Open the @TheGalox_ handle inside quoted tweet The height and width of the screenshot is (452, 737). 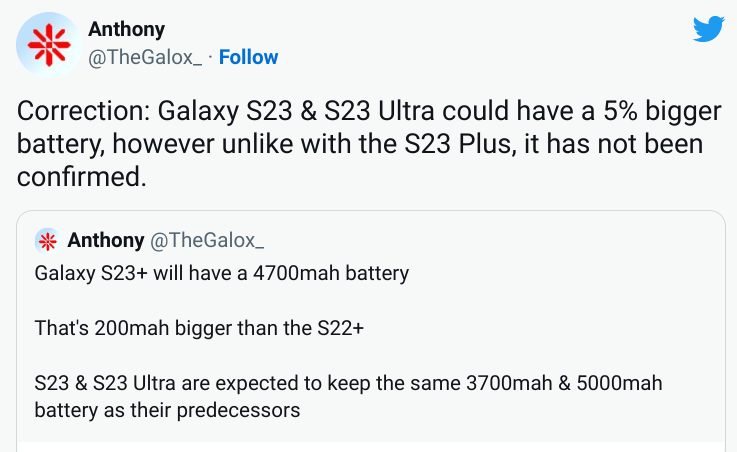pyautogui.click(x=207, y=241)
